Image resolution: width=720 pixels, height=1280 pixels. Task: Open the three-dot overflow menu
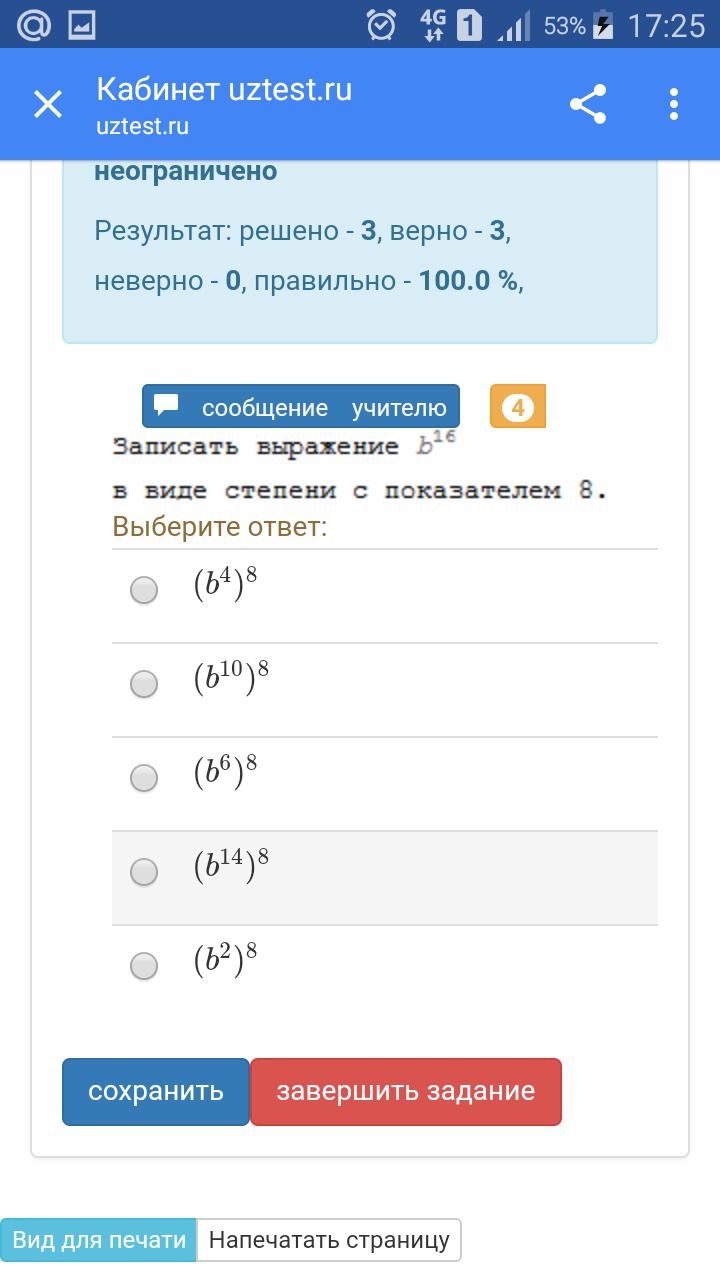[x=674, y=104]
